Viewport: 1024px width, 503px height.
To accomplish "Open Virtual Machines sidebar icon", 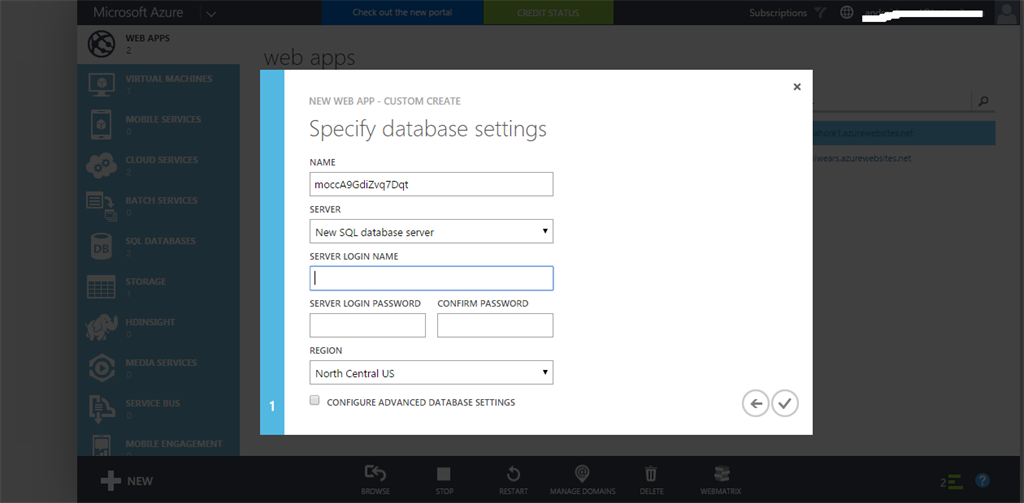I will click(x=101, y=85).
